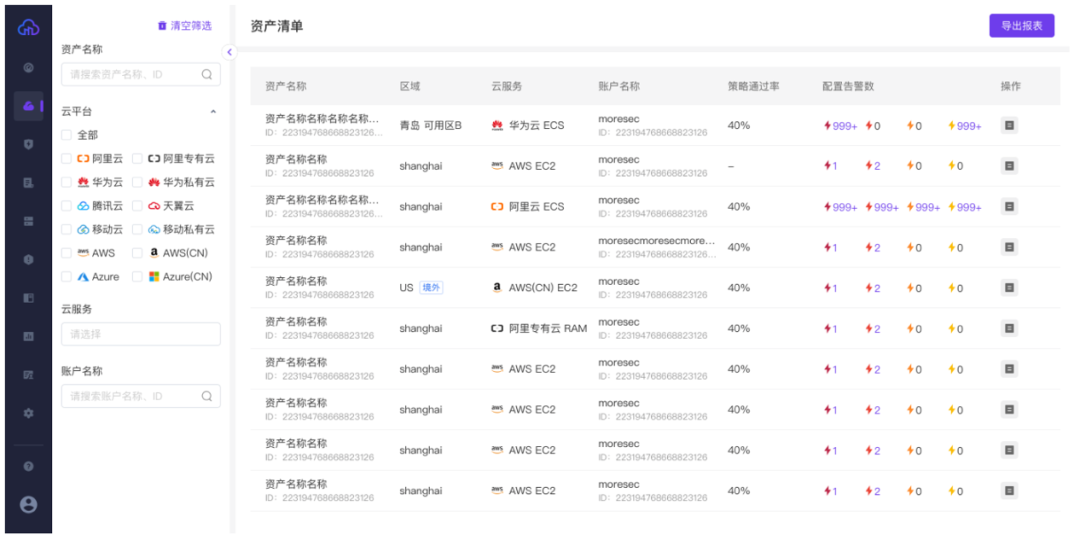This screenshot has width=1080, height=540.
Task: Click the trash icon beside 清空筛选
Action: pyautogui.click(x=162, y=25)
